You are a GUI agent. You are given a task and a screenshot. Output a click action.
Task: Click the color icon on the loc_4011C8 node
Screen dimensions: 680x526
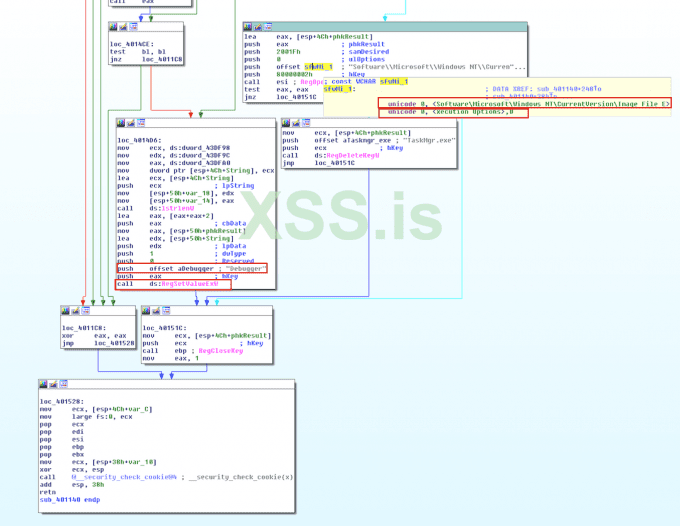[x=65, y=310]
